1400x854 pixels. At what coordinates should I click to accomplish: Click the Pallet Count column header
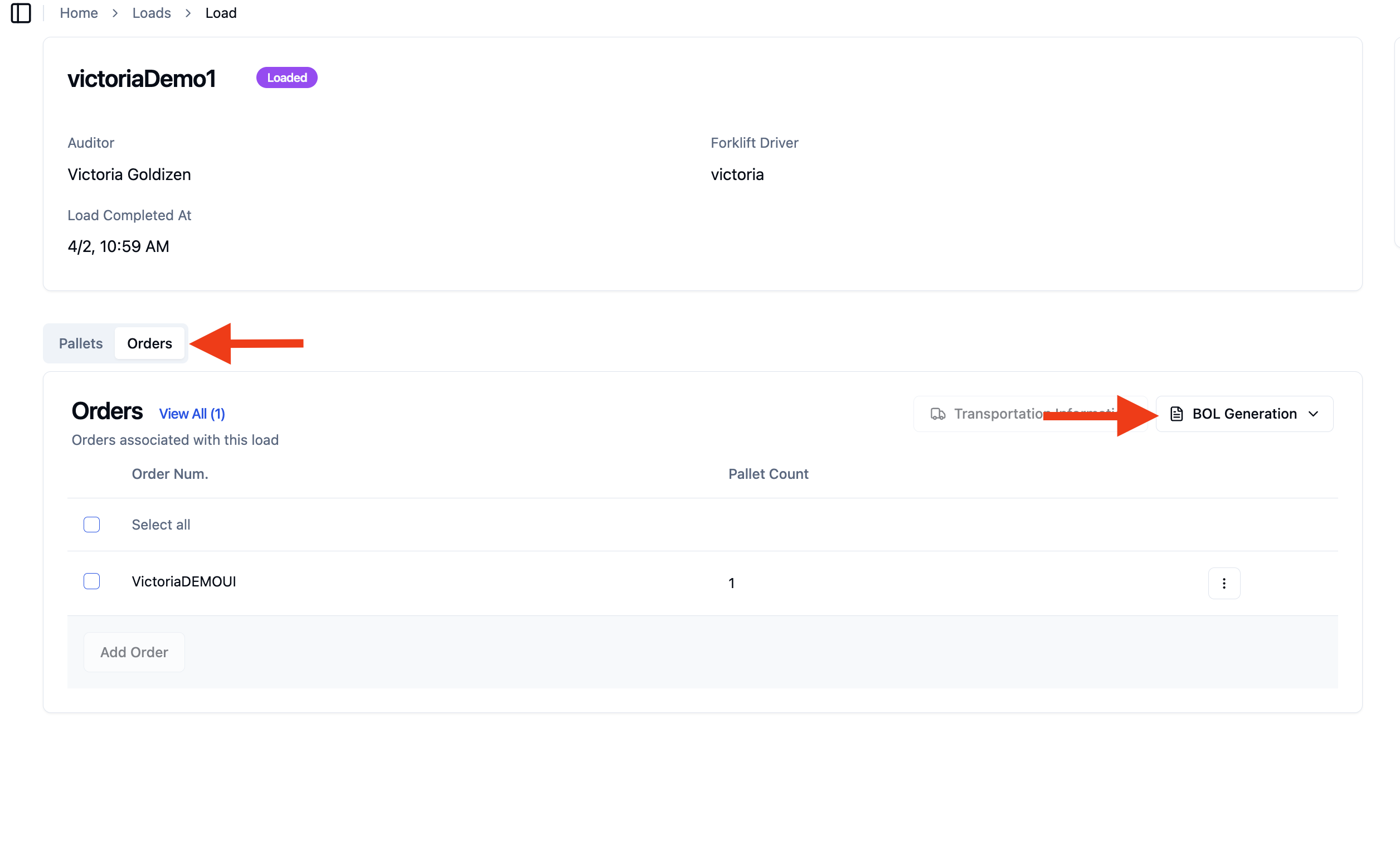[x=768, y=474]
